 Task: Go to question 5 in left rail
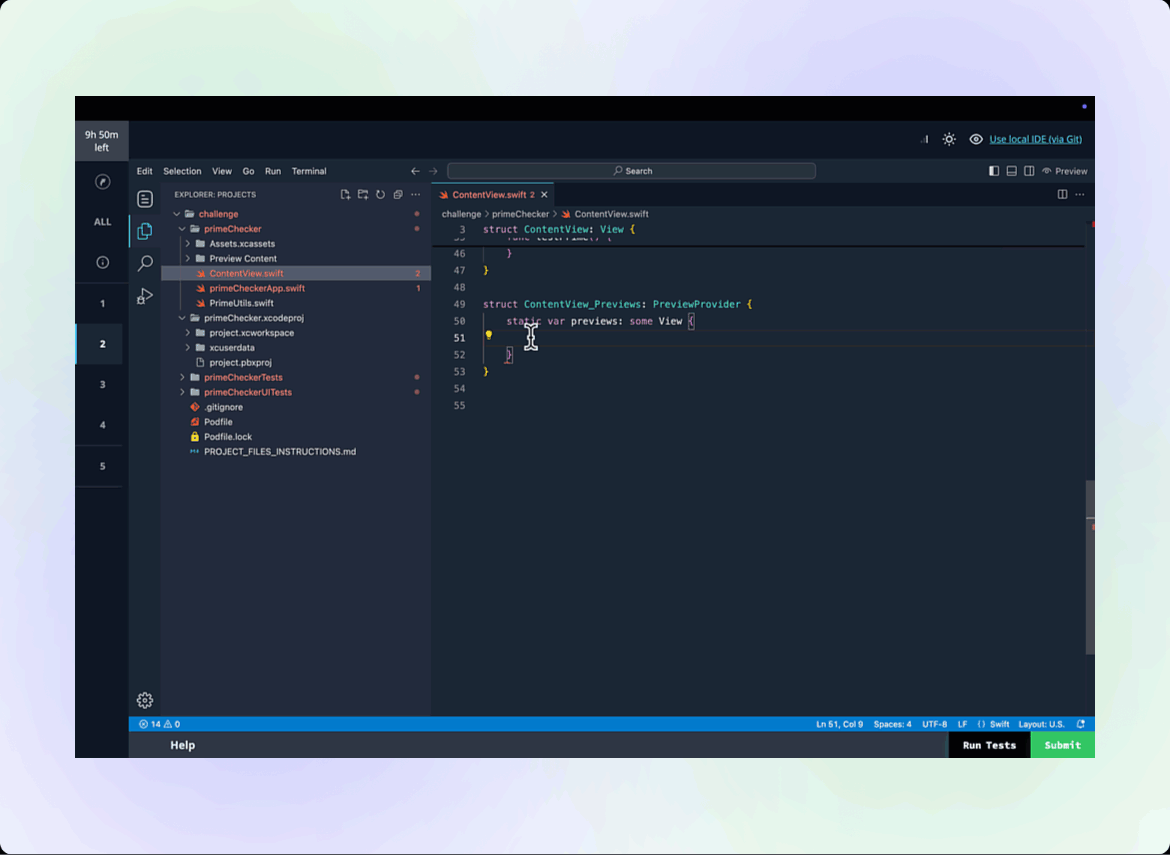click(x=102, y=466)
